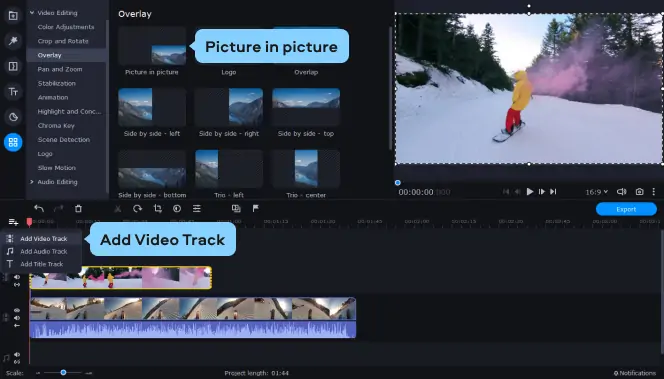This screenshot has height=379, width=664.
Task: Skip to the previous clip
Action: click(x=506, y=192)
